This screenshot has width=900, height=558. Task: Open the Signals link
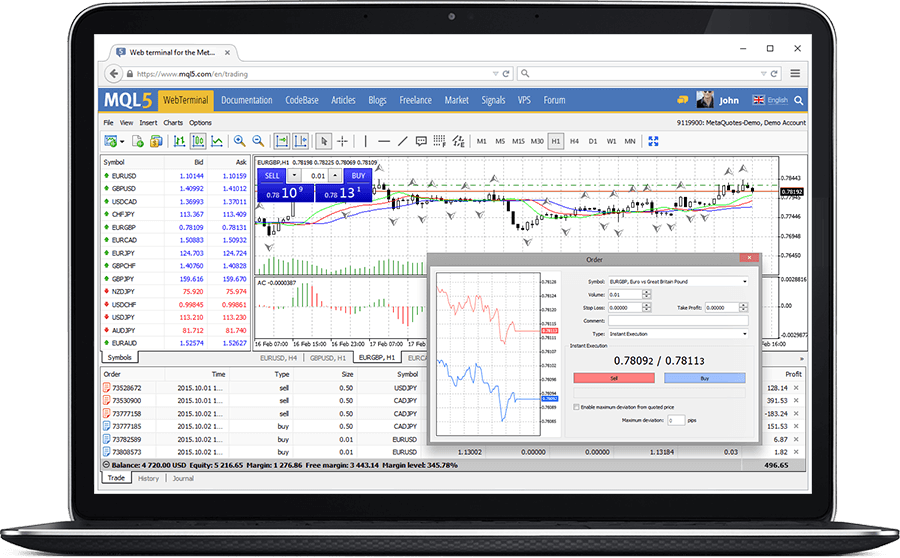pyautogui.click(x=493, y=100)
